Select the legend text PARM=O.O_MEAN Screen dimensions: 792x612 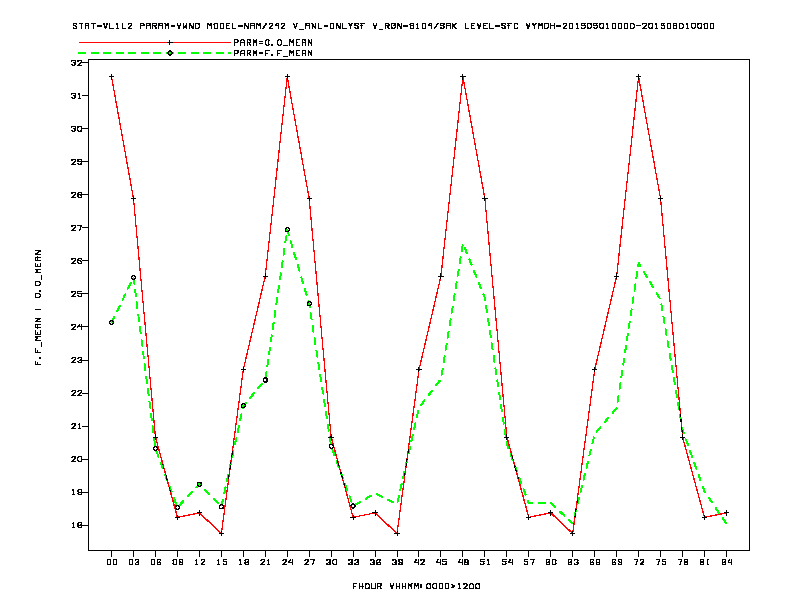tap(273, 42)
